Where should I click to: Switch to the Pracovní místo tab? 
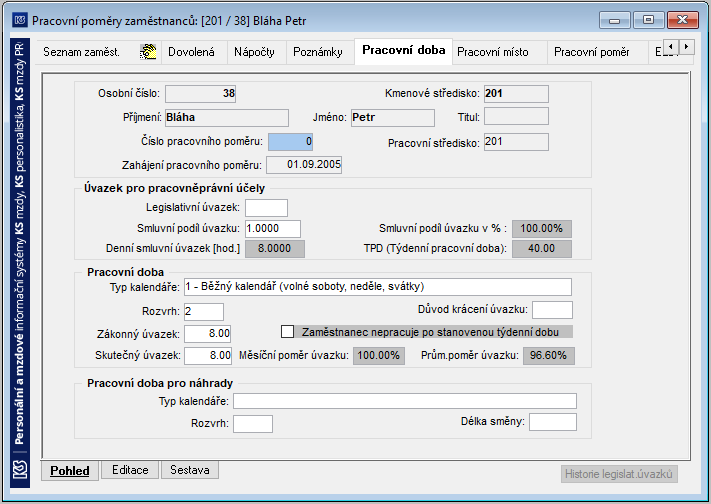[x=493, y=52]
